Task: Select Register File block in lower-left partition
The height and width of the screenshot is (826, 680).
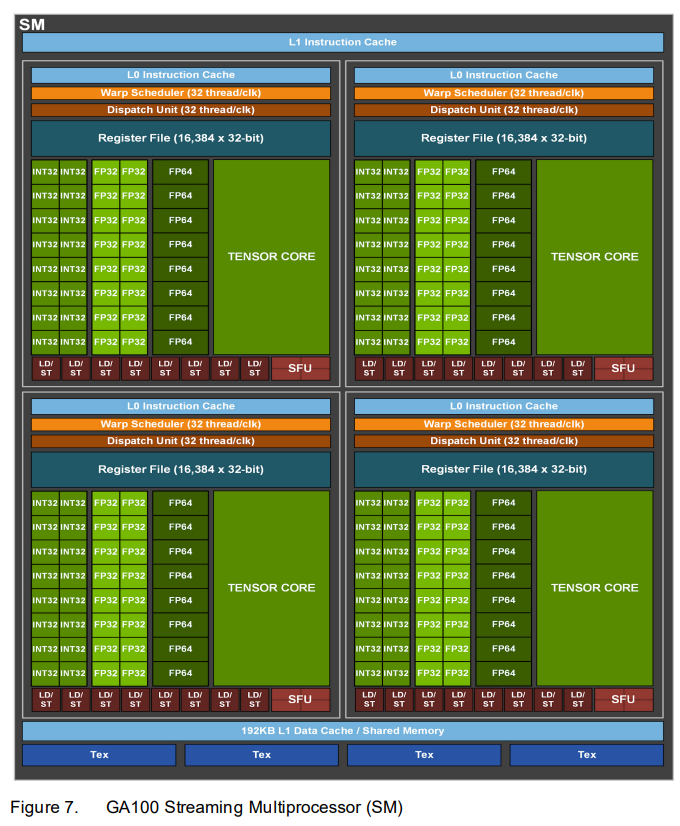Action: 181,469
